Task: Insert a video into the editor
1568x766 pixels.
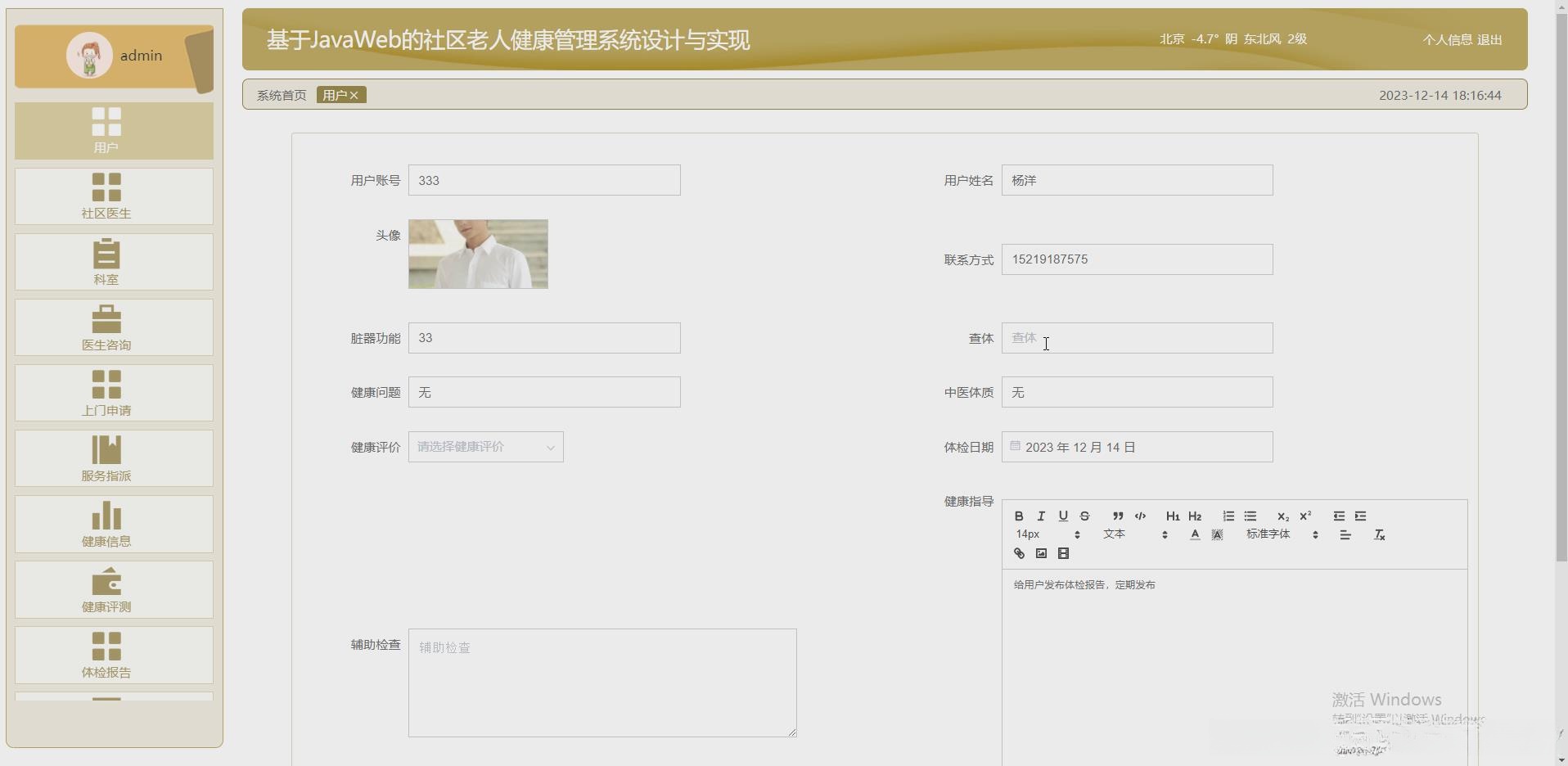Action: [x=1062, y=553]
